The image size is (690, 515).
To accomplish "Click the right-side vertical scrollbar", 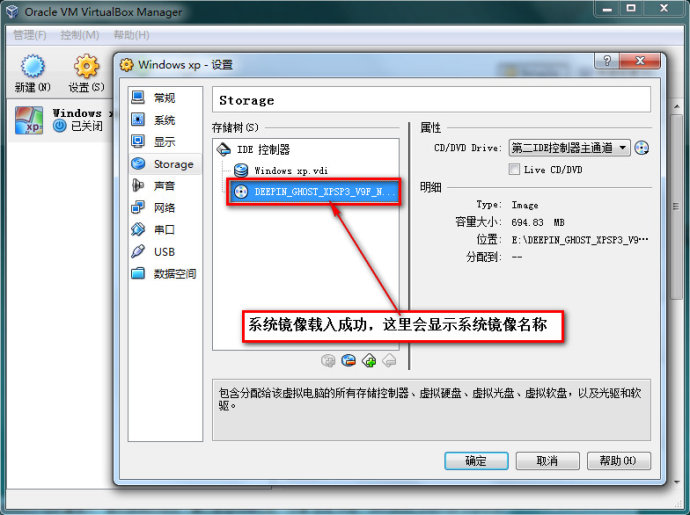I will pyautogui.click(x=677, y=207).
